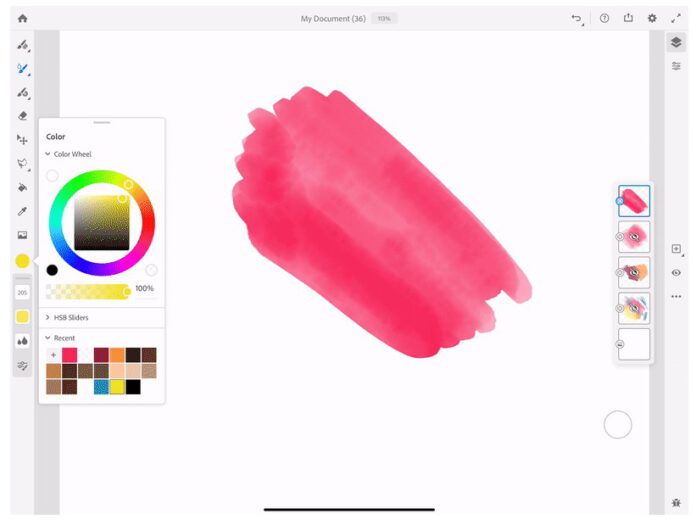Open the Layers panel icon
The width and height of the screenshot is (696, 525).
point(676,42)
